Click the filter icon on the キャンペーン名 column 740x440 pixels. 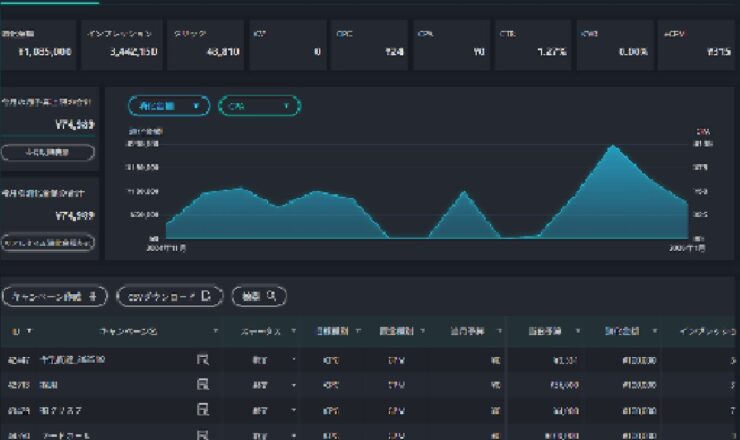click(216, 331)
